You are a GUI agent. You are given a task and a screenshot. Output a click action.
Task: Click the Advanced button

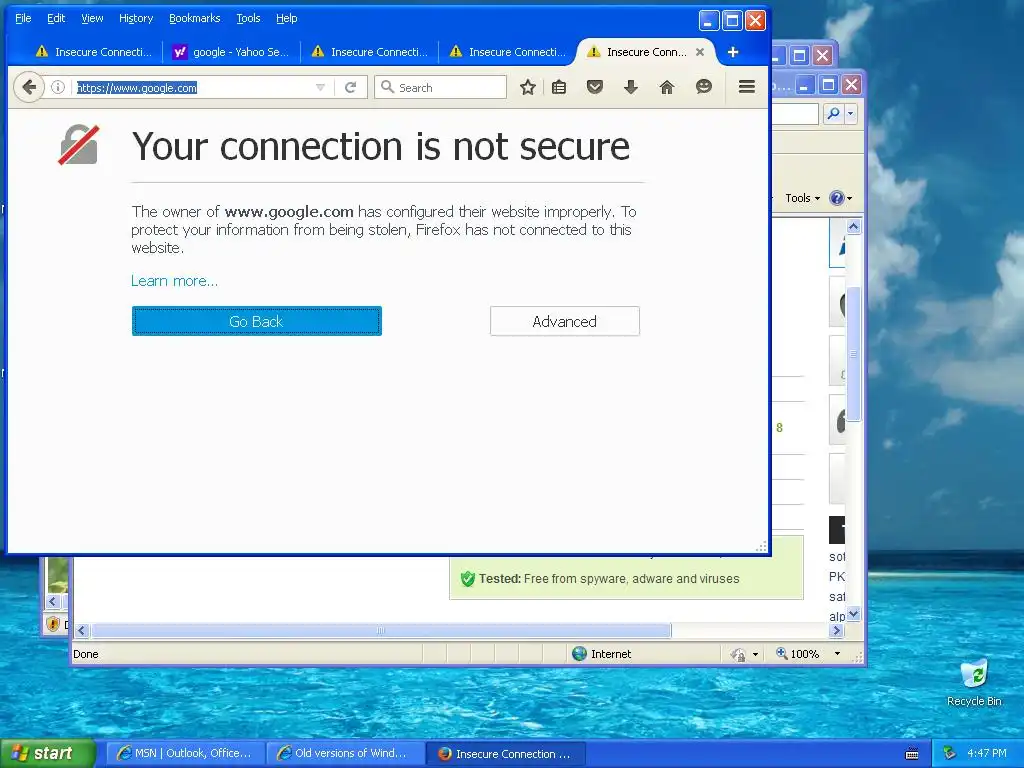coord(565,321)
